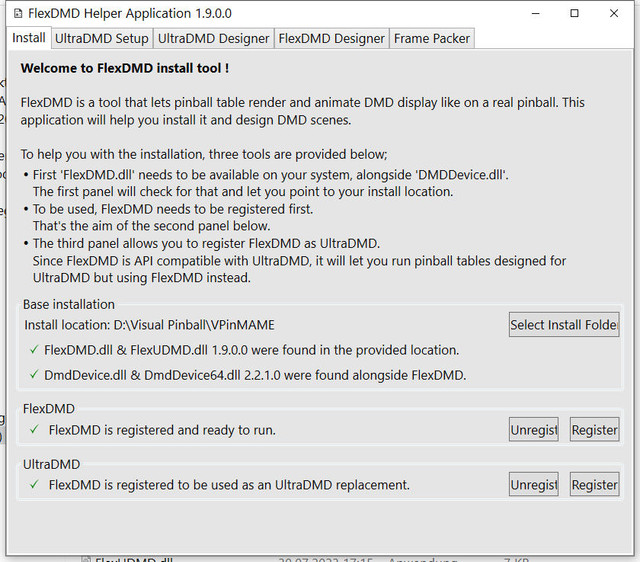Minimize the FlexDMD Helper window

tap(536, 13)
